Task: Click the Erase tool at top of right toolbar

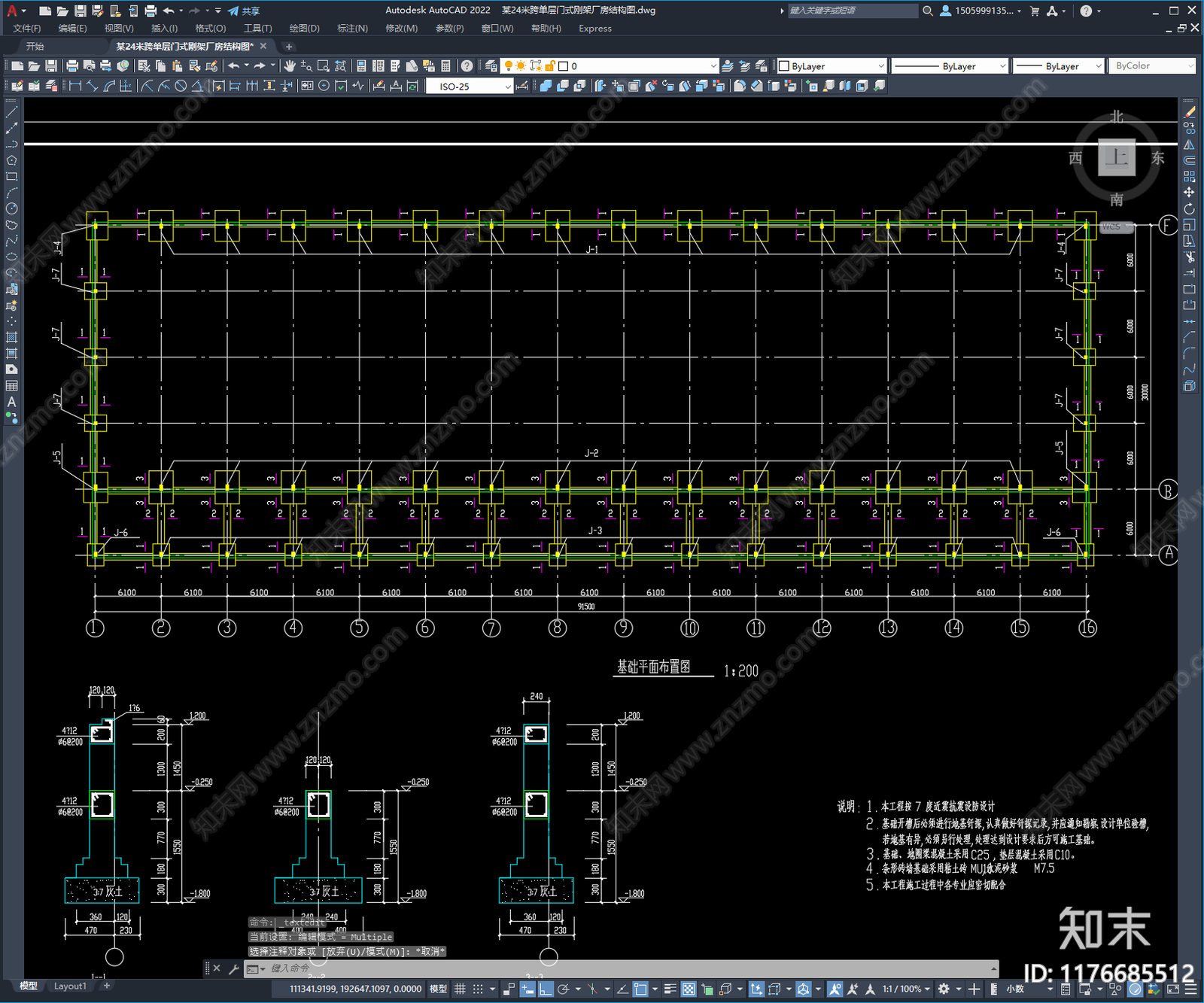Action: 1189,111
